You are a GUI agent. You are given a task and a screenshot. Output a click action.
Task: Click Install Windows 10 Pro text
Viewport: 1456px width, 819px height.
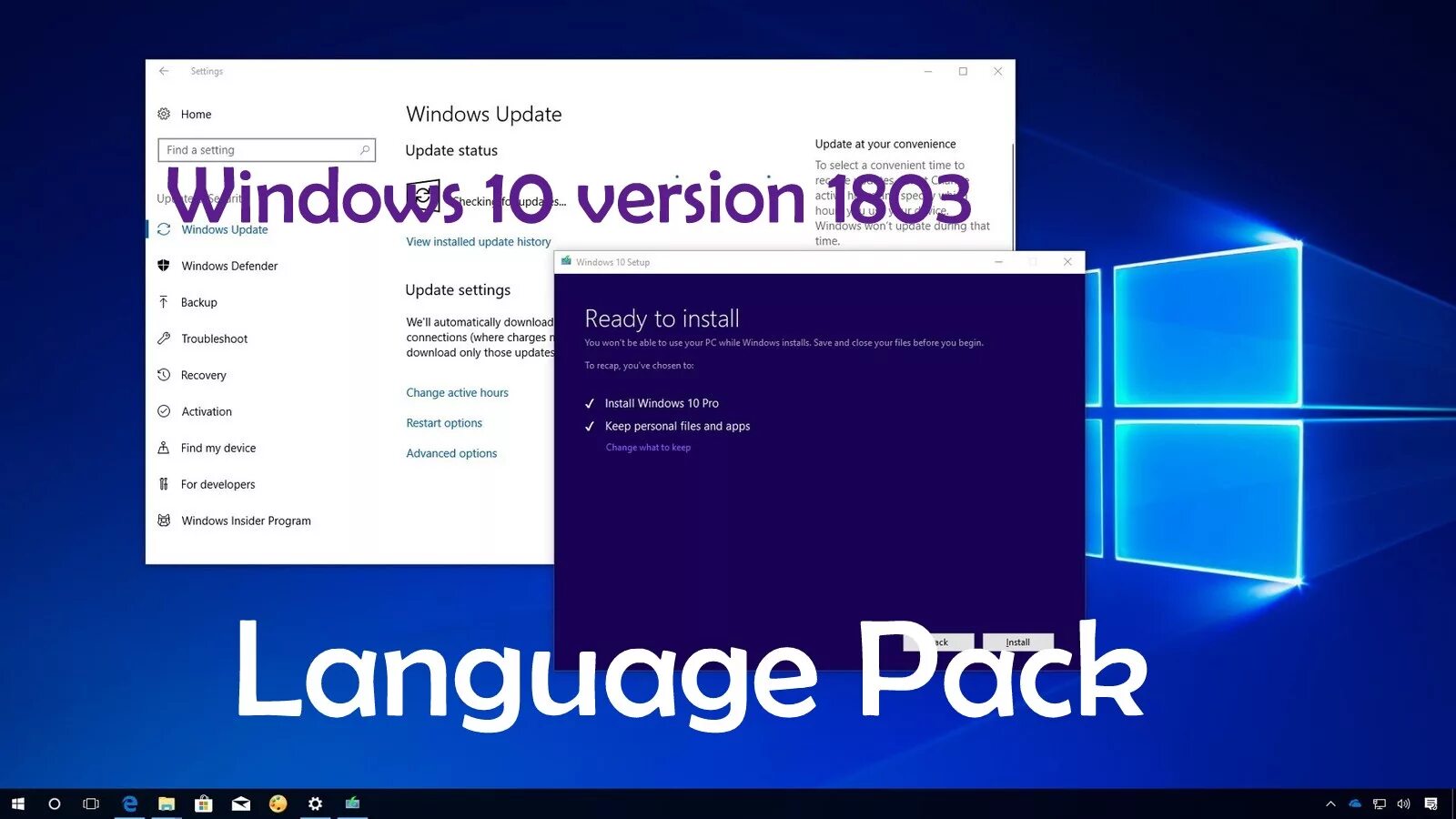[662, 403]
